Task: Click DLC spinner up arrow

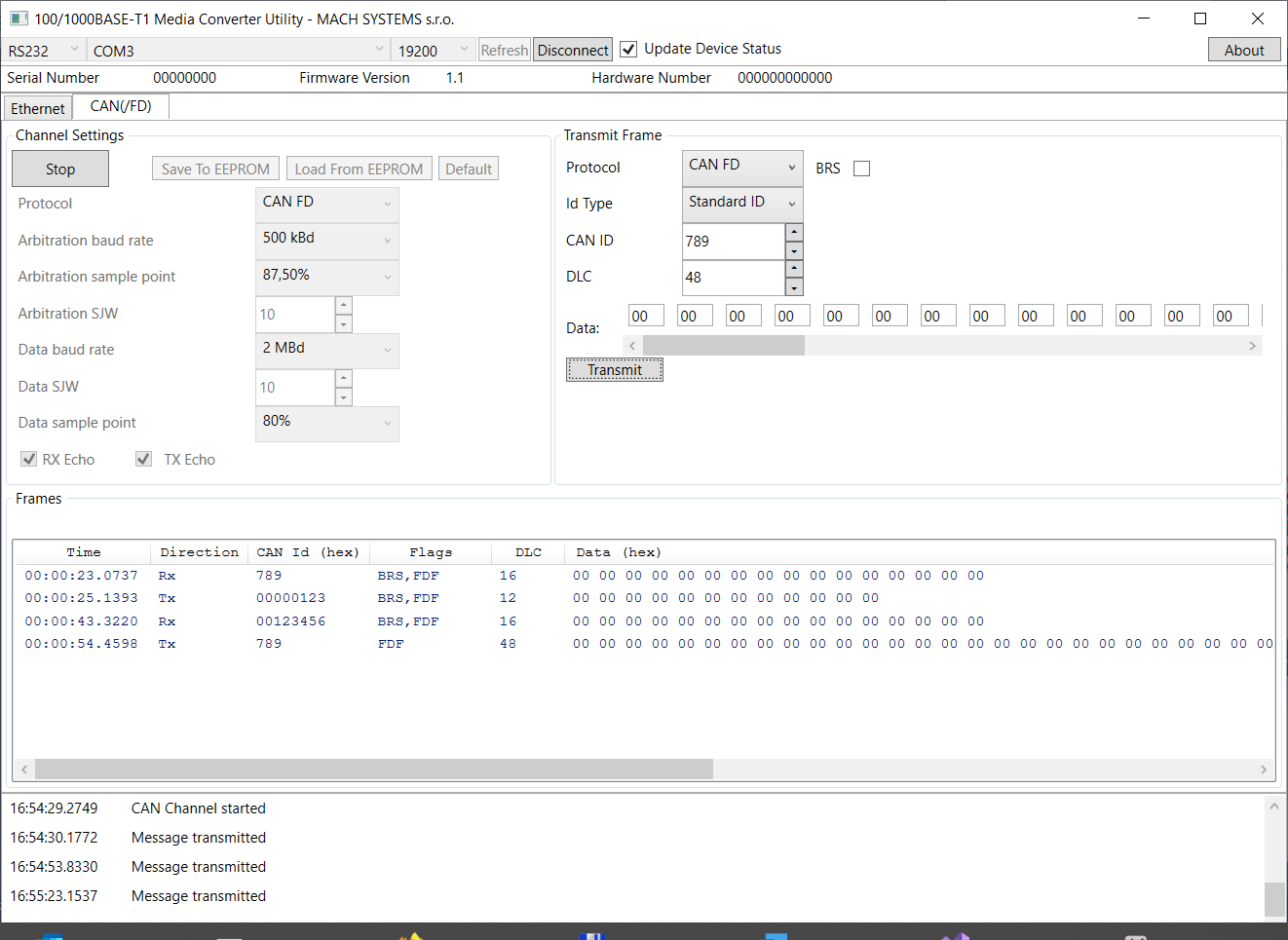Action: (x=794, y=268)
